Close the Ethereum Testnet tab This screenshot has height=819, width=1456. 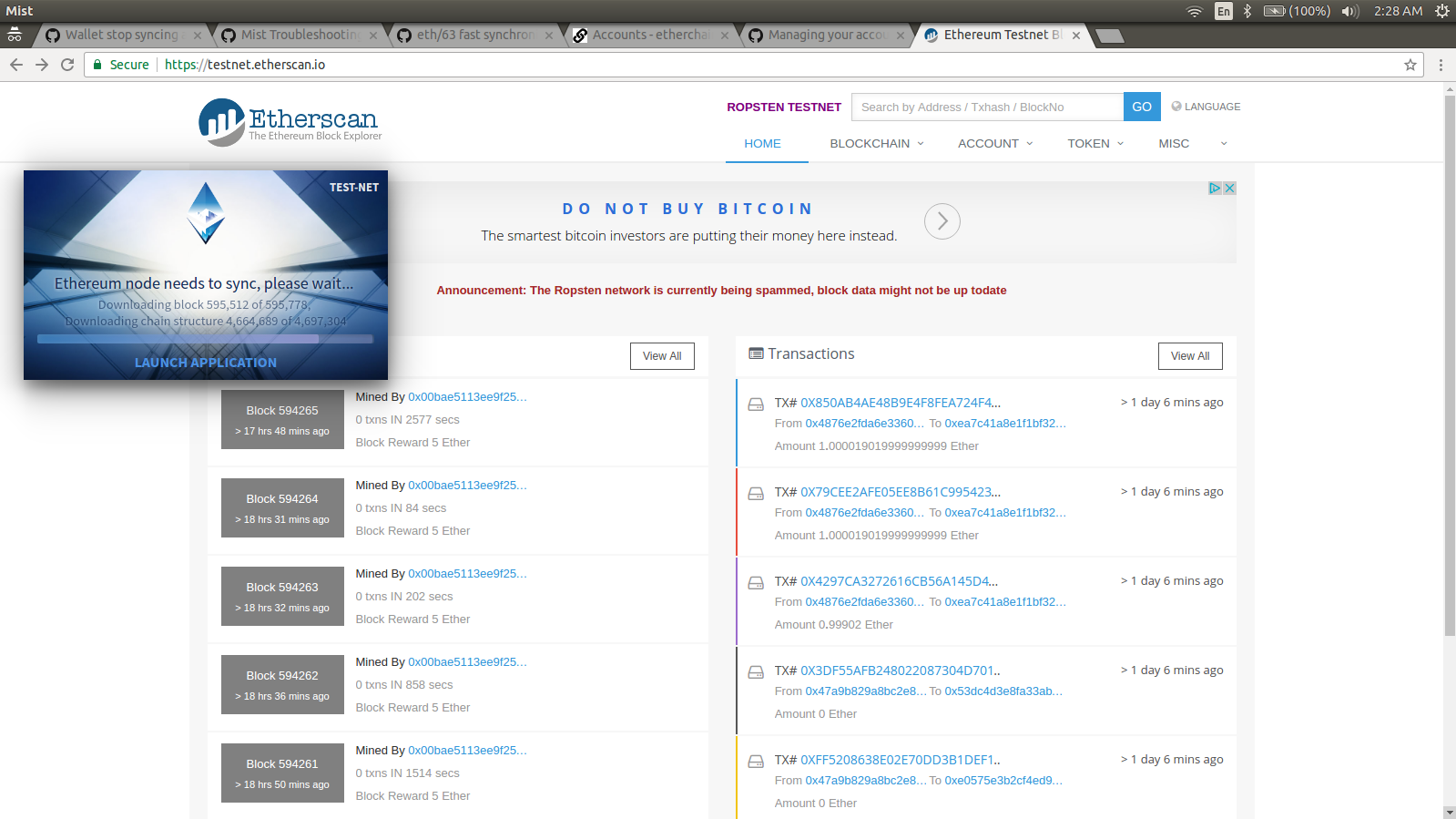tap(1076, 36)
